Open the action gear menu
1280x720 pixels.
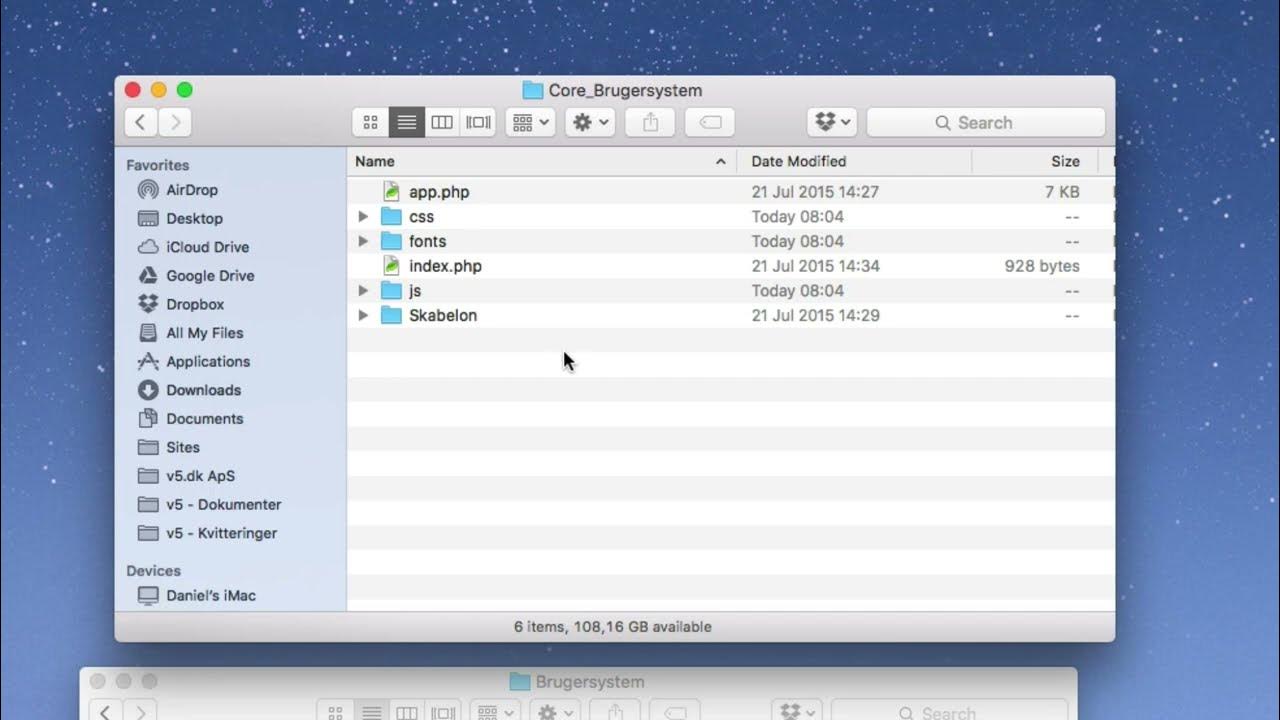coord(589,122)
